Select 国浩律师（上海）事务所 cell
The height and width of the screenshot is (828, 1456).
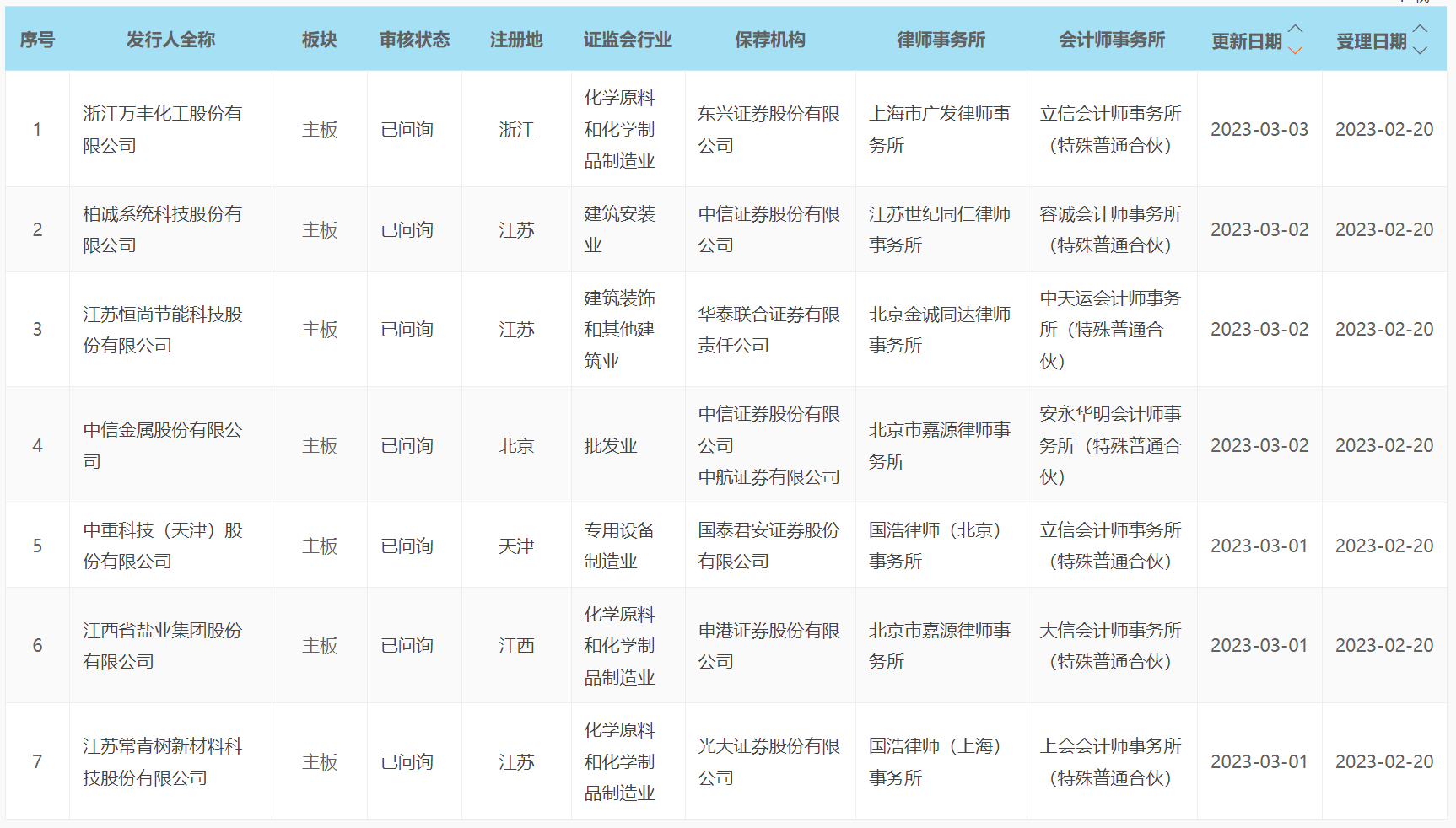click(x=941, y=761)
